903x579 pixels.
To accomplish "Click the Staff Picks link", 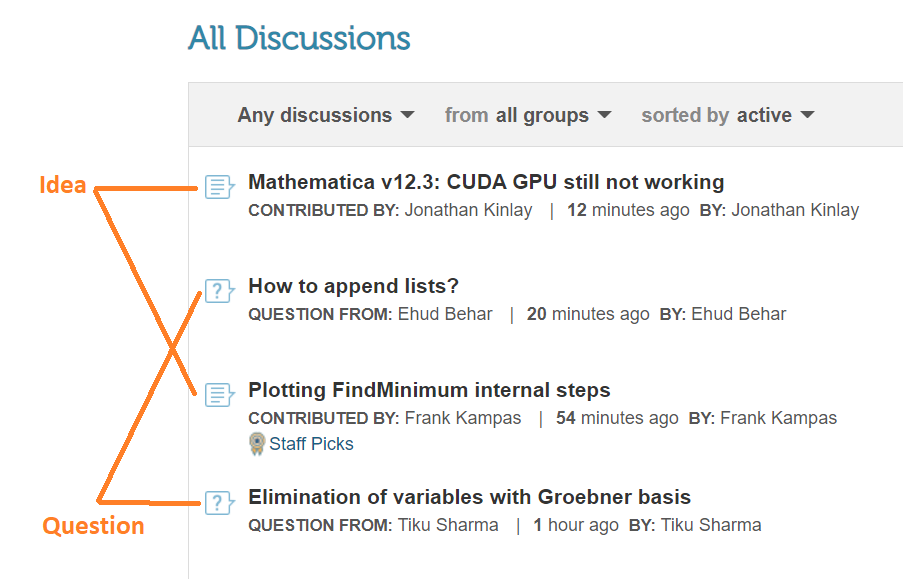I will tap(311, 444).
